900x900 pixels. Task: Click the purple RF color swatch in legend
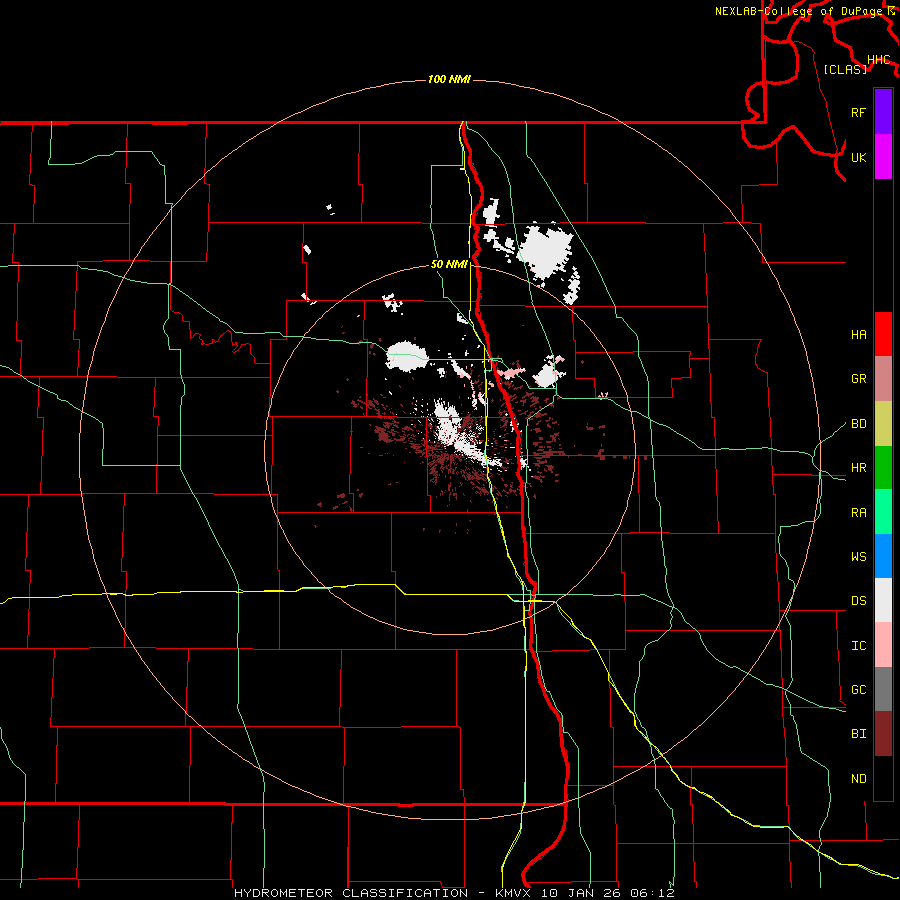[883, 112]
